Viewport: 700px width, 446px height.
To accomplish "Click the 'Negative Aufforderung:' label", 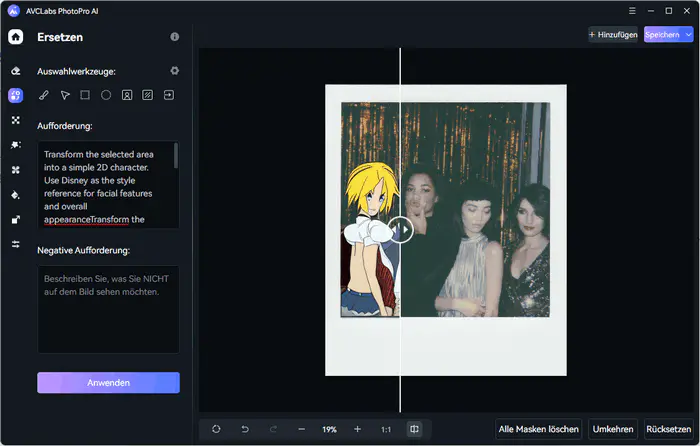I will tap(83, 250).
